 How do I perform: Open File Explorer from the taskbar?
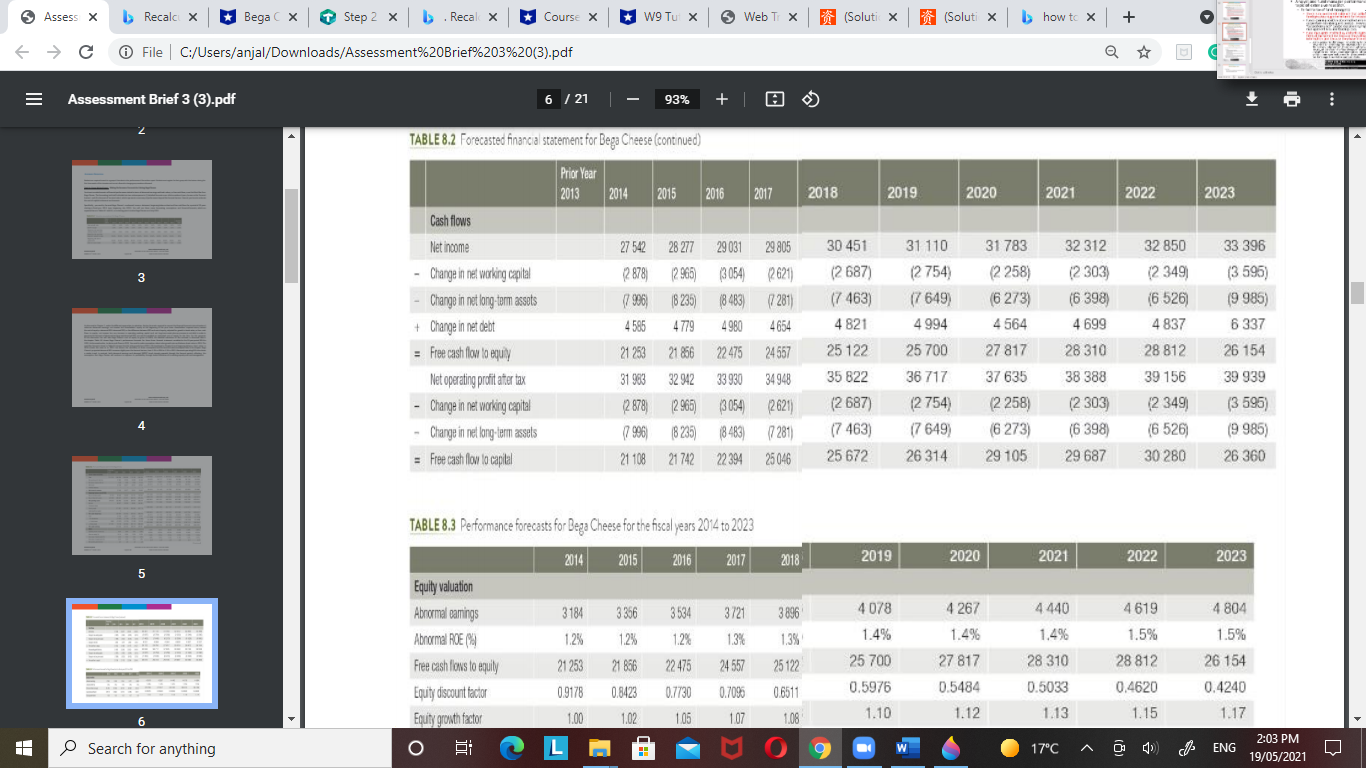click(598, 748)
